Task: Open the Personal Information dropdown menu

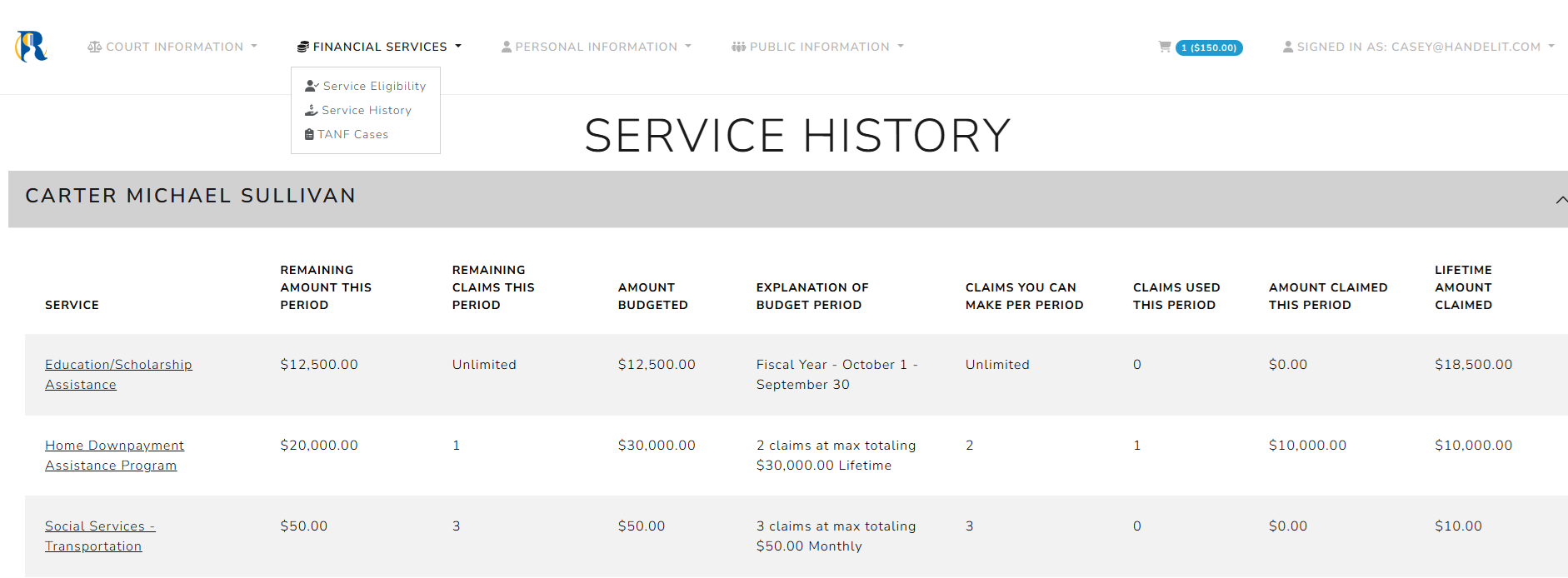Action: pos(597,47)
